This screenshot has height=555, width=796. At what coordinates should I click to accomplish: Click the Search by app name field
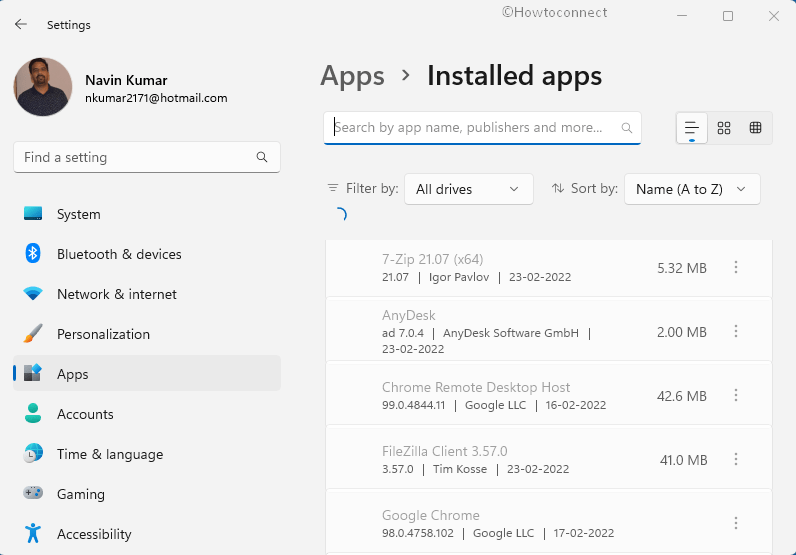[x=482, y=127]
